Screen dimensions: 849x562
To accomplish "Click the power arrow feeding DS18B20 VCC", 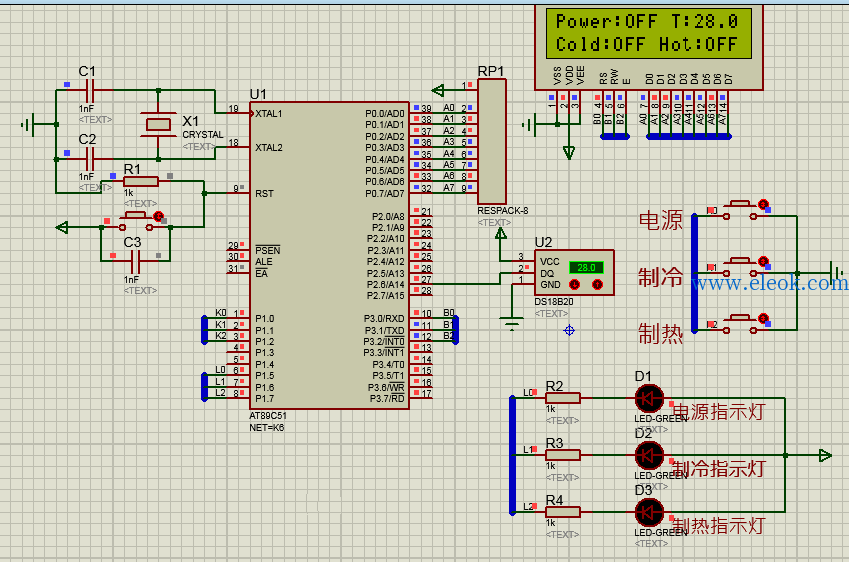I will click(x=501, y=233).
